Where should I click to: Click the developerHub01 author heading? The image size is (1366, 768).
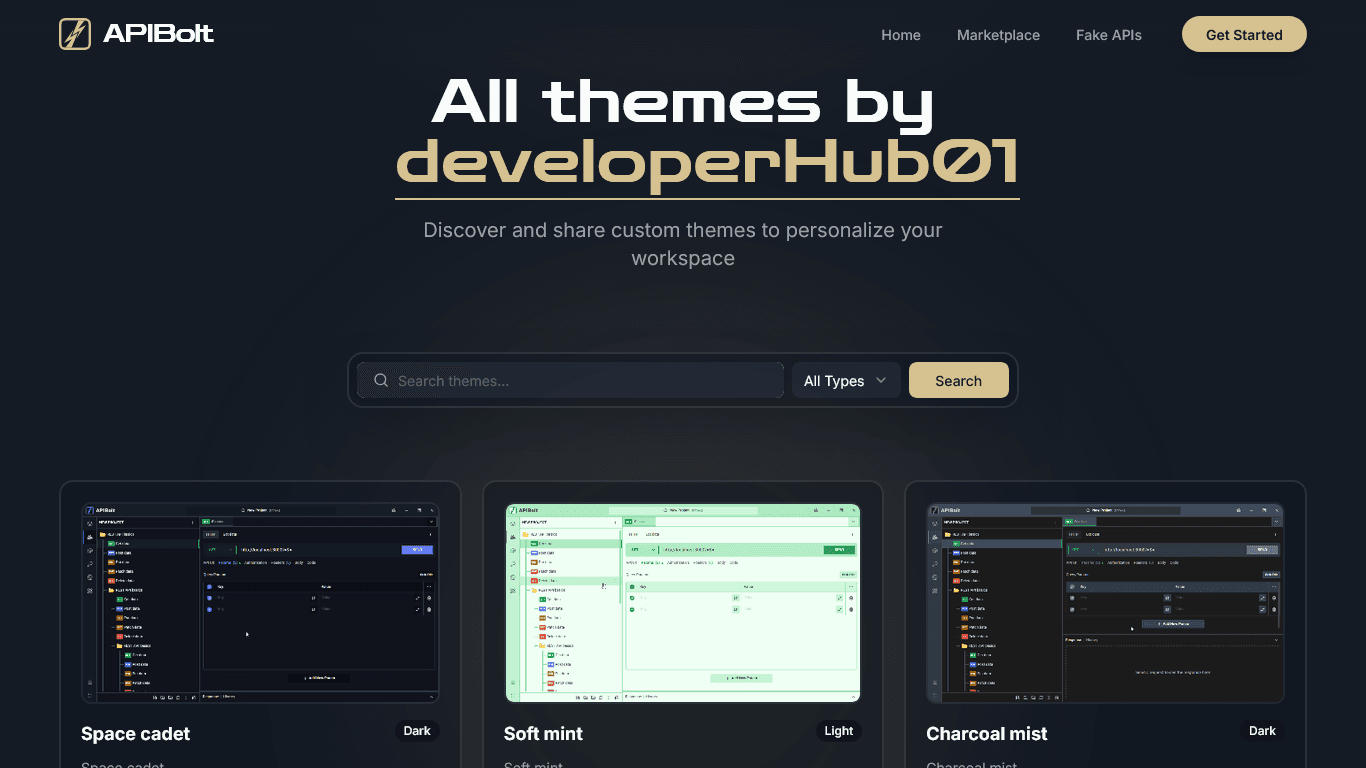(707, 161)
